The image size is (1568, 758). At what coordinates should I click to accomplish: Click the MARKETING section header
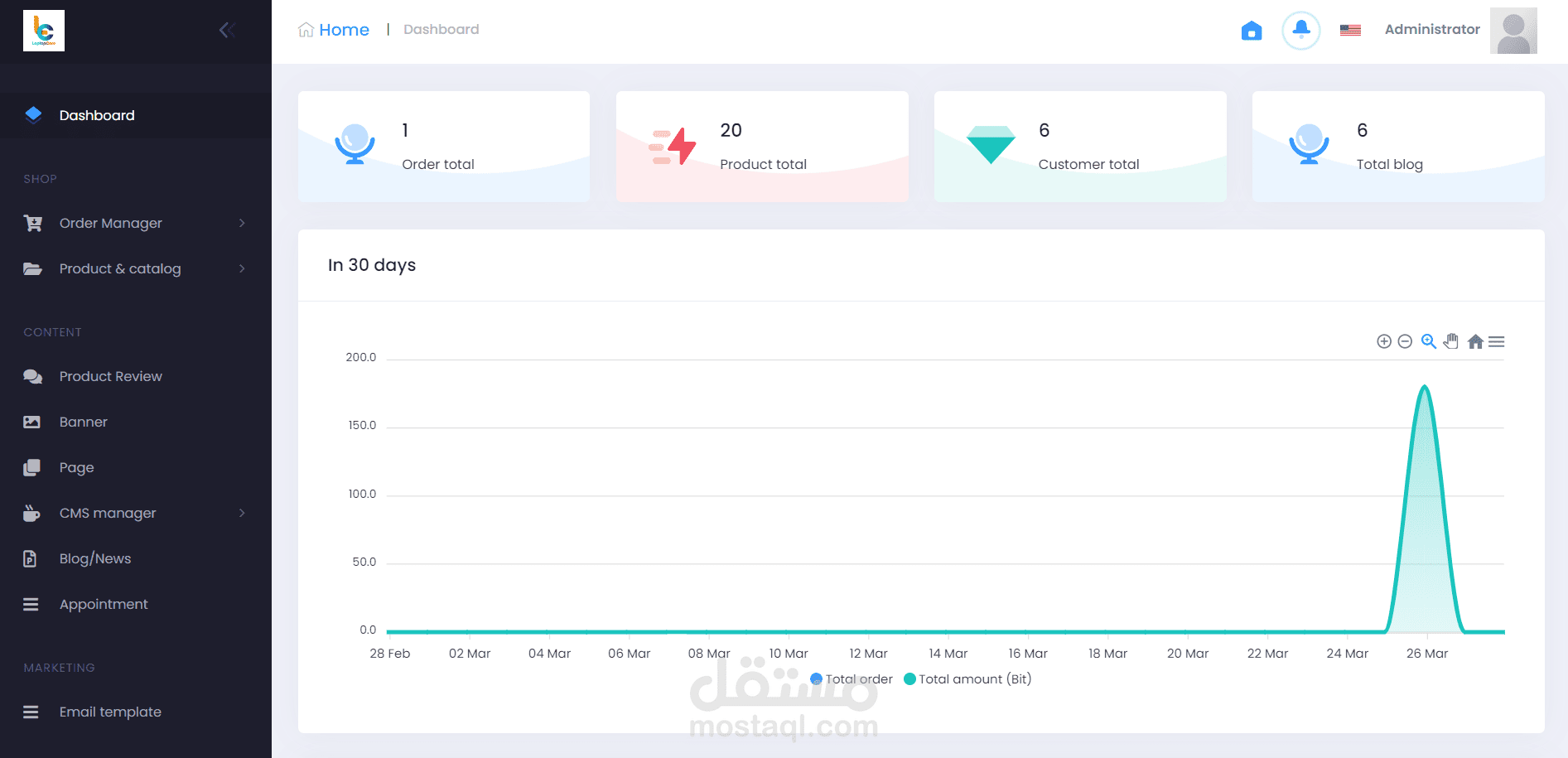point(60,668)
